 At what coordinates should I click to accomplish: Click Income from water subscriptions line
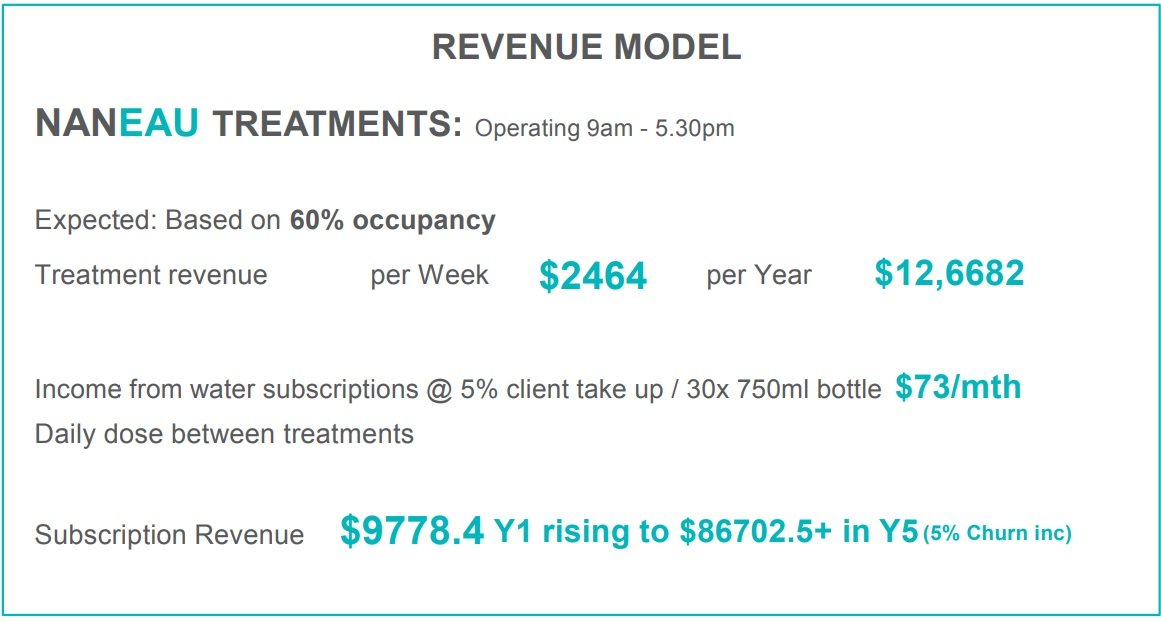point(458,390)
